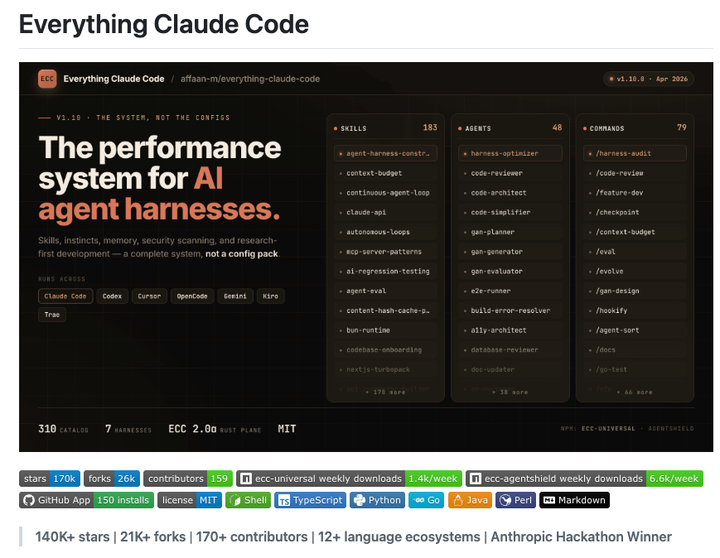Open the 150 installs badge value
720x558 pixels.
[x=124, y=500]
